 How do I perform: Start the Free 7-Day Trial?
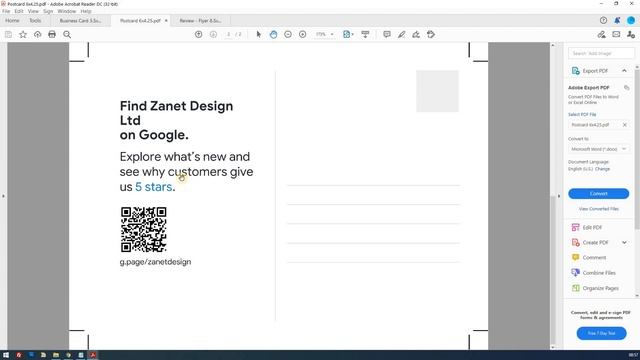coord(601,333)
